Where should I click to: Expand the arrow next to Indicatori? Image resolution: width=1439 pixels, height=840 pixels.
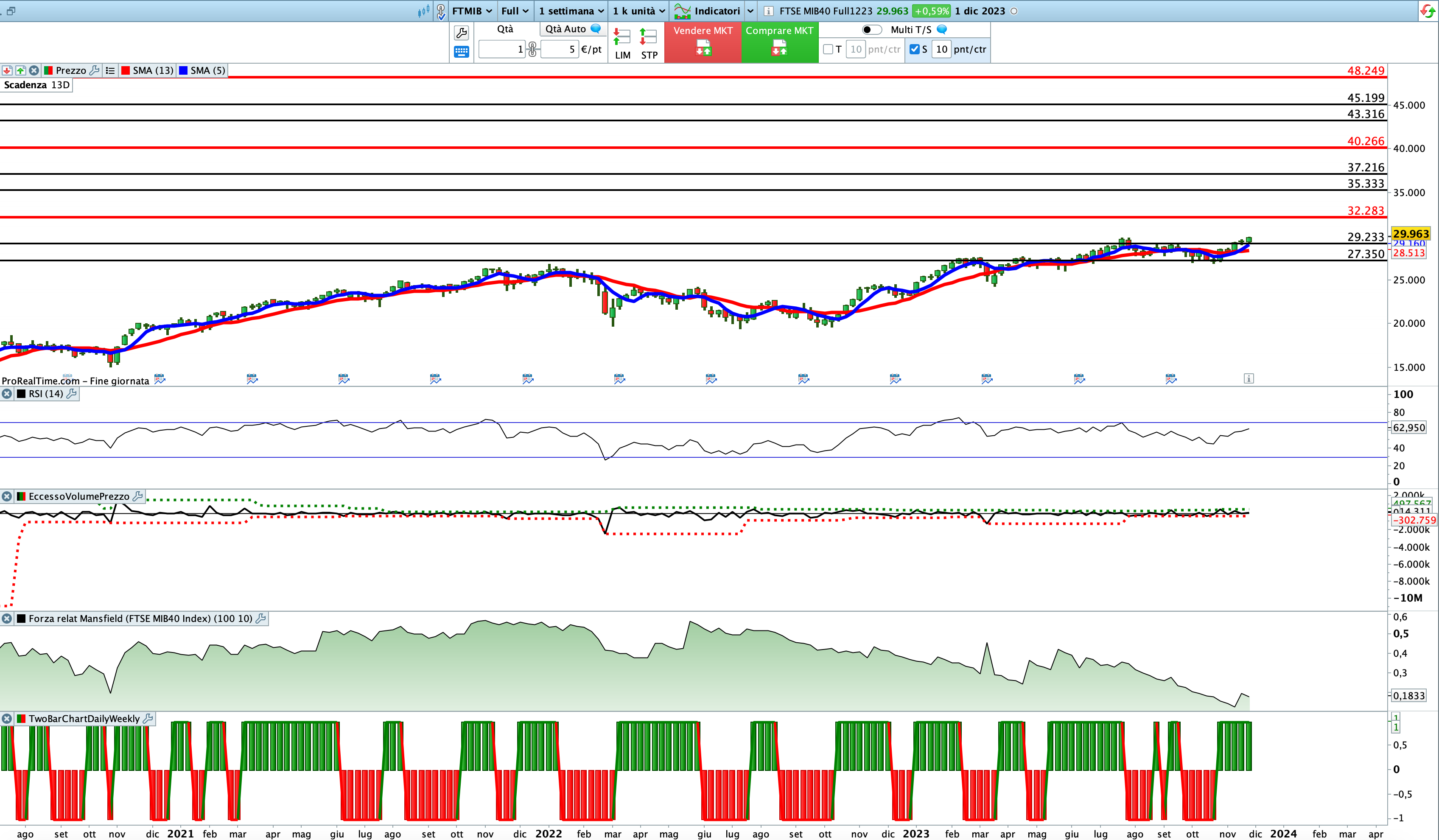pyautogui.click(x=750, y=11)
